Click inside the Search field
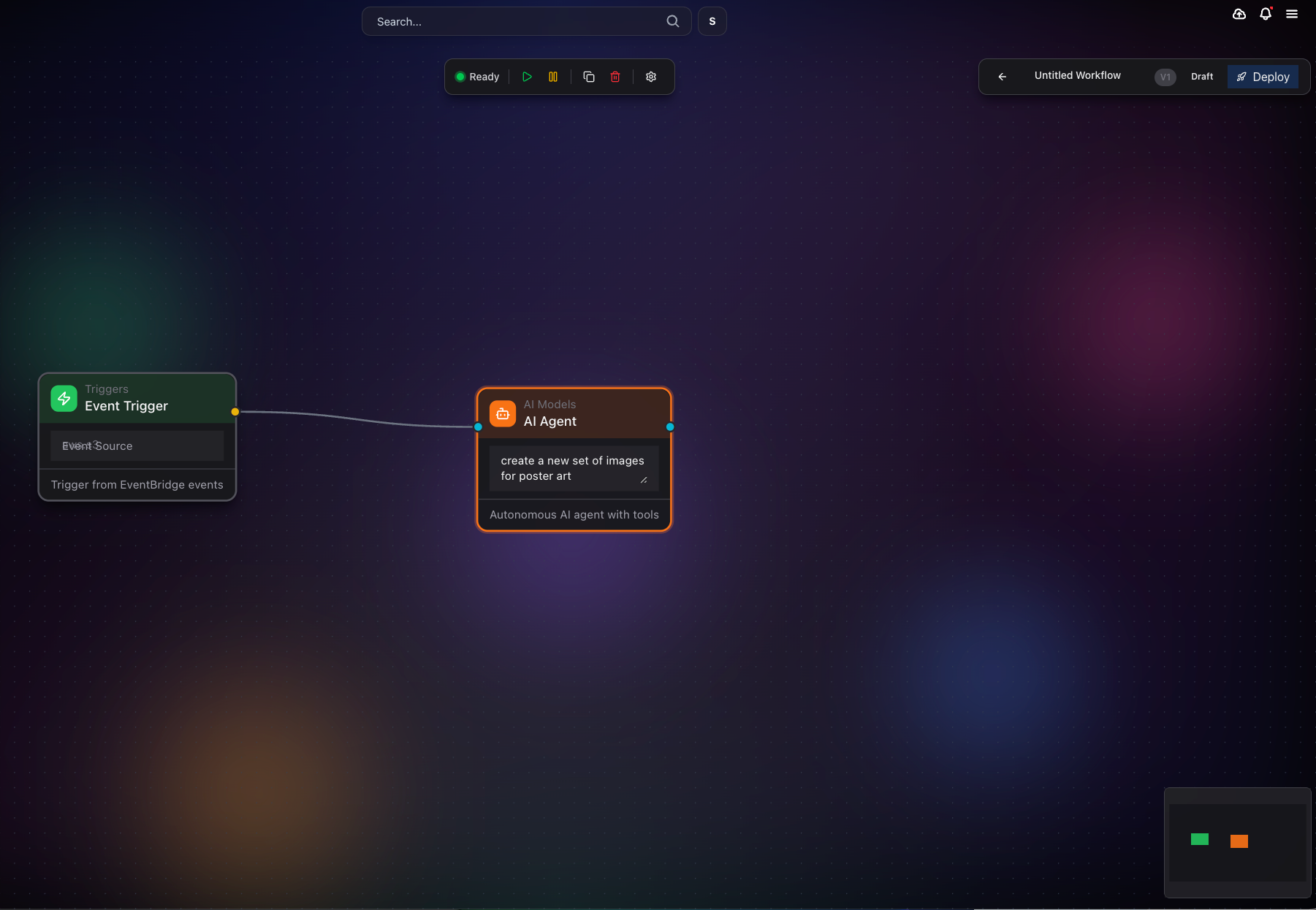Image resolution: width=1316 pixels, height=910 pixels. [511, 21]
